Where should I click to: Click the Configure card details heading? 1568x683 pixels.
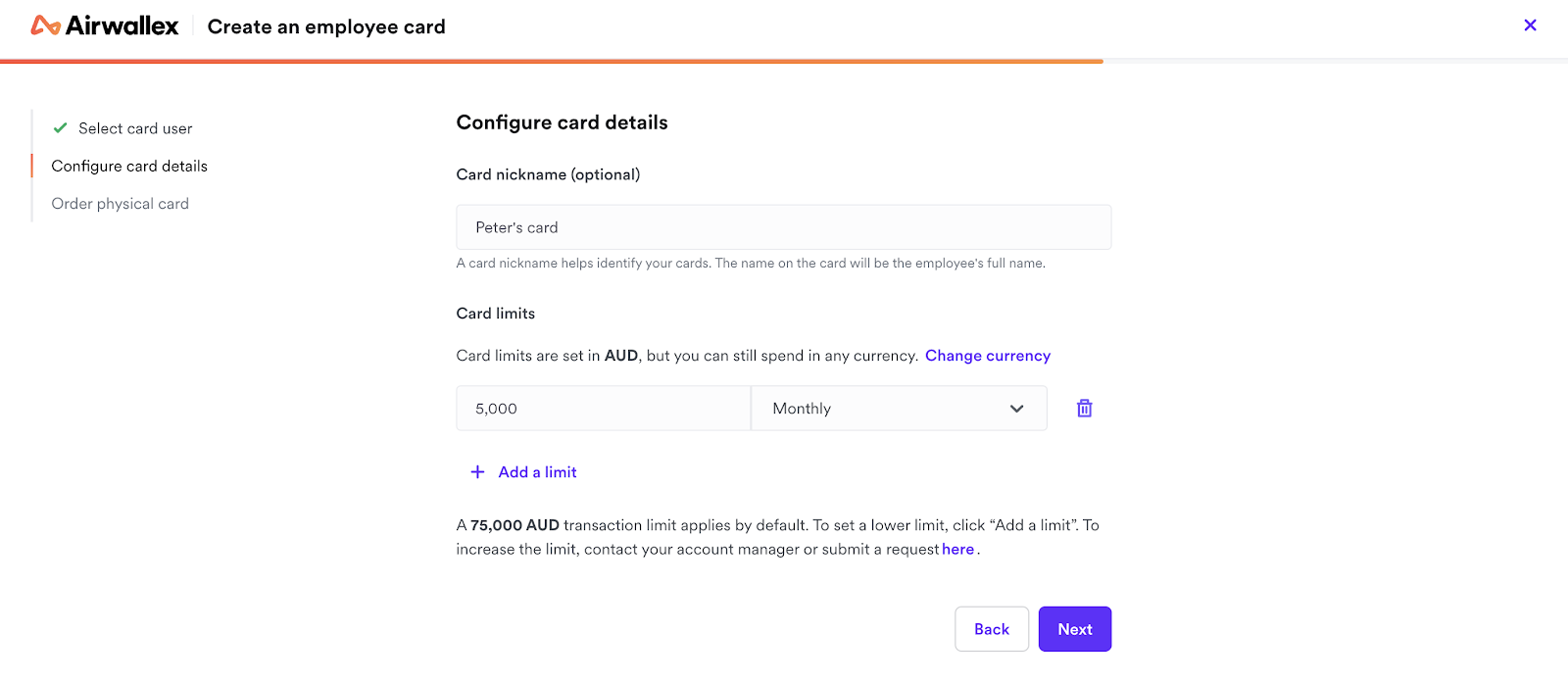click(x=563, y=122)
